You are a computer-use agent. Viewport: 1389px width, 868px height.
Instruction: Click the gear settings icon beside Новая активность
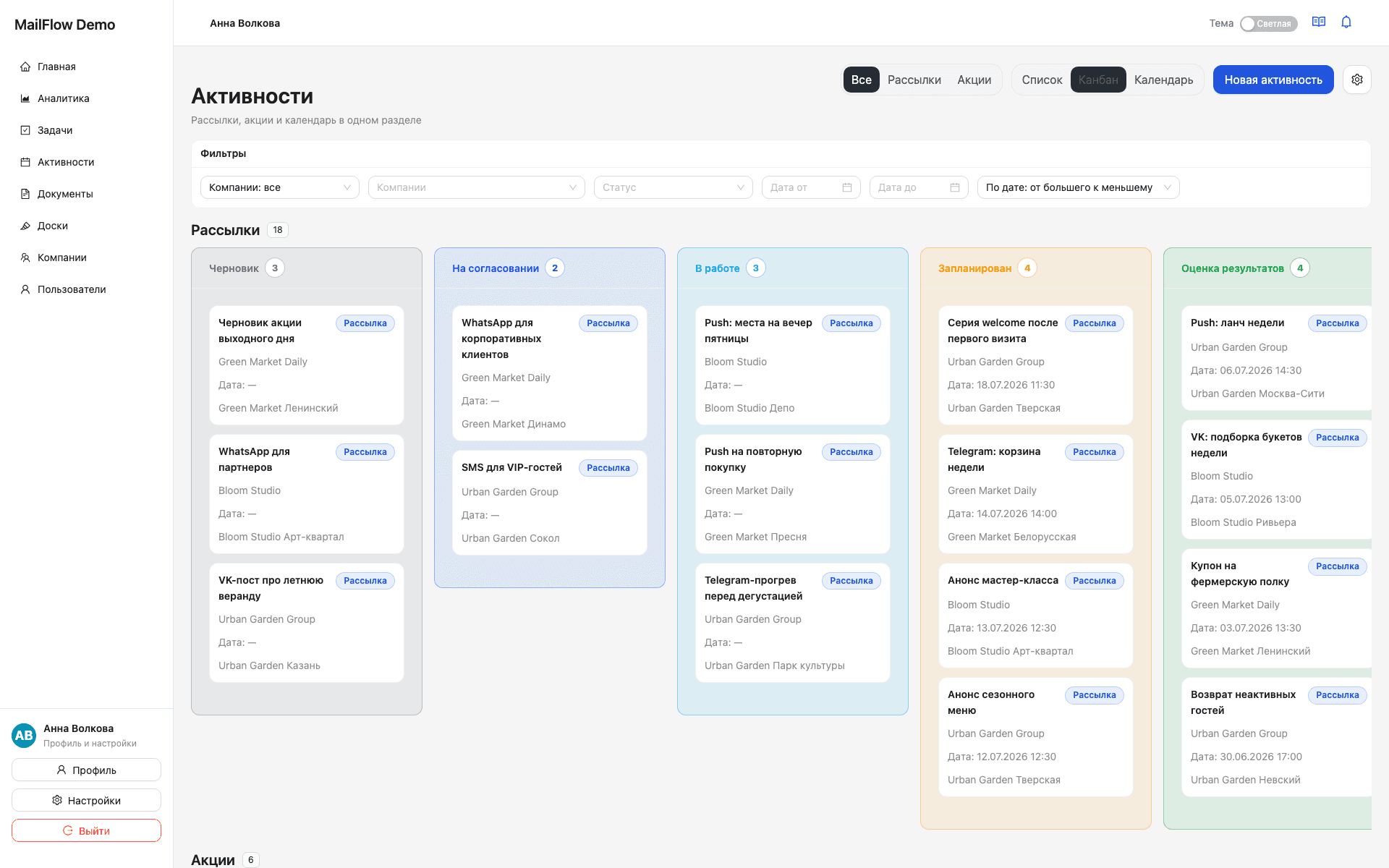1357,80
